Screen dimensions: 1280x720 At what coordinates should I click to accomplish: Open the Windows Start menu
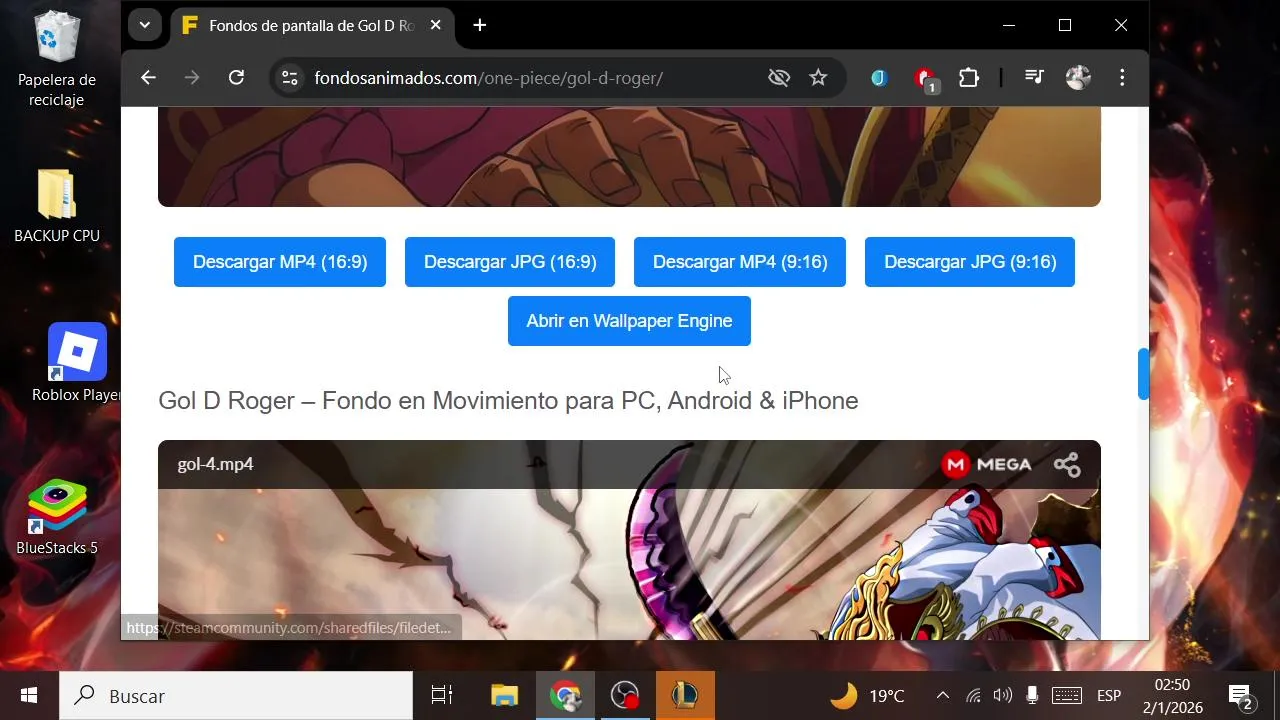29,695
